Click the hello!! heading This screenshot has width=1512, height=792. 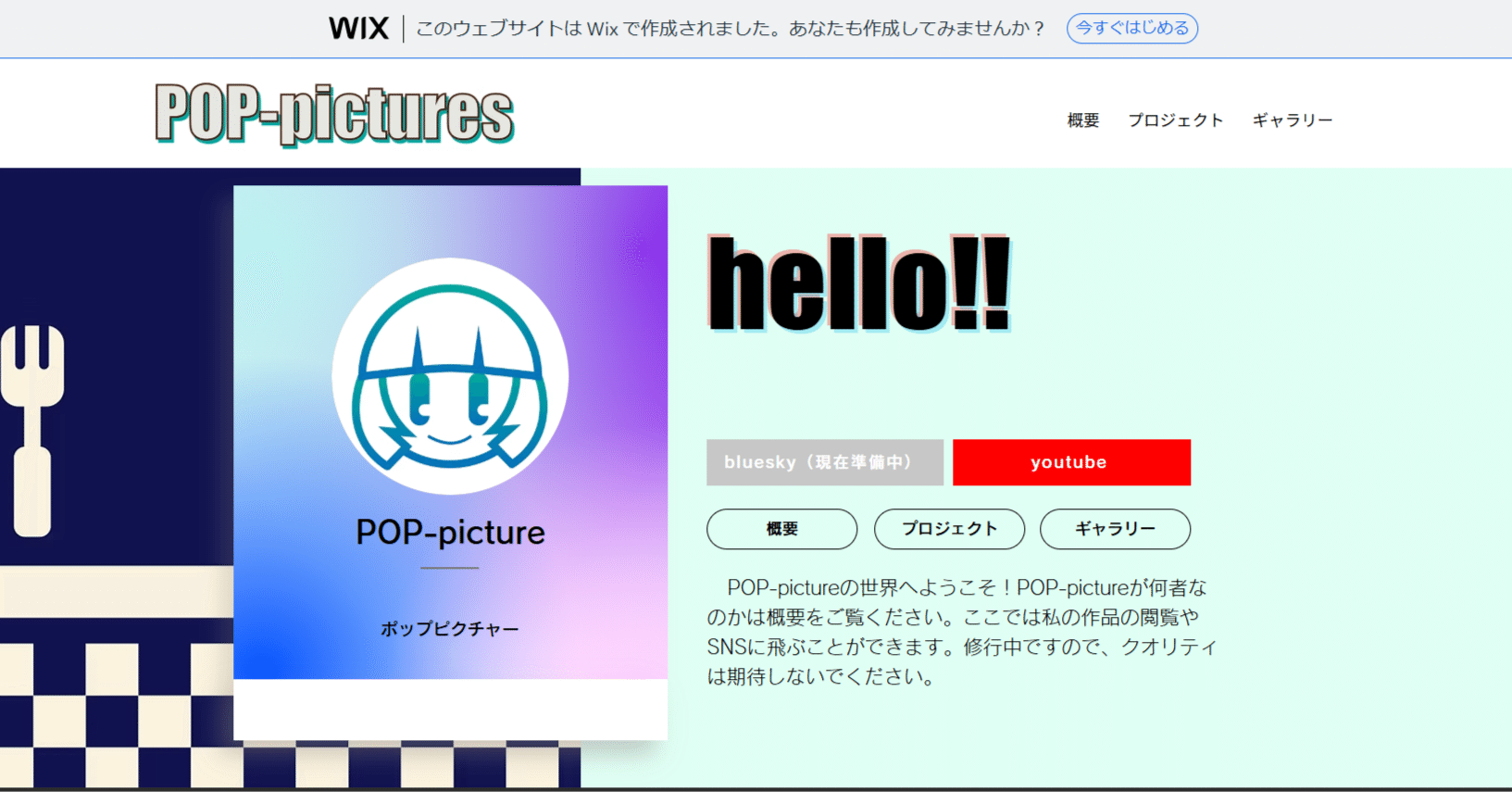859,283
